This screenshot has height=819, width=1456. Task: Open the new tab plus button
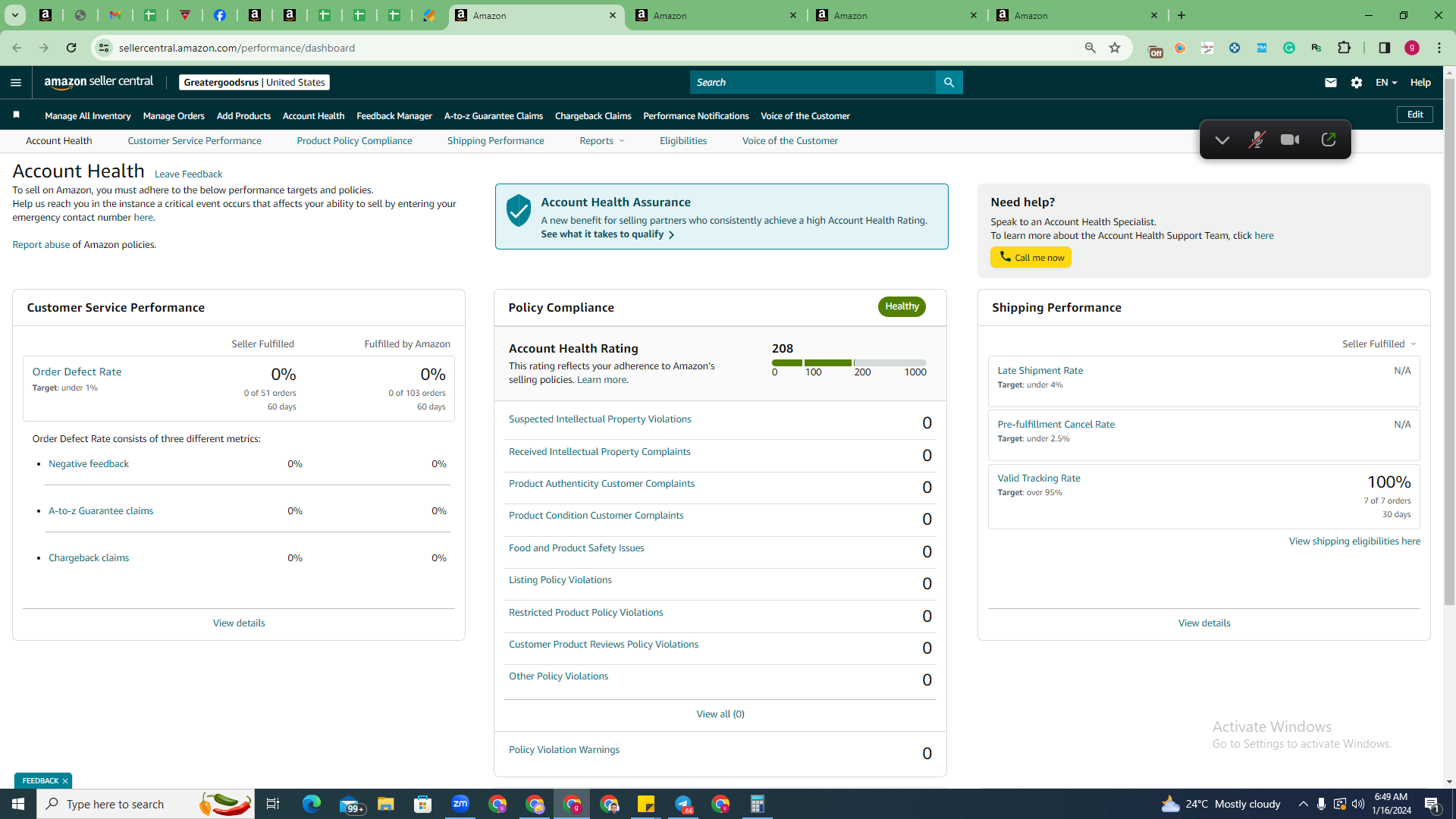pyautogui.click(x=1181, y=15)
